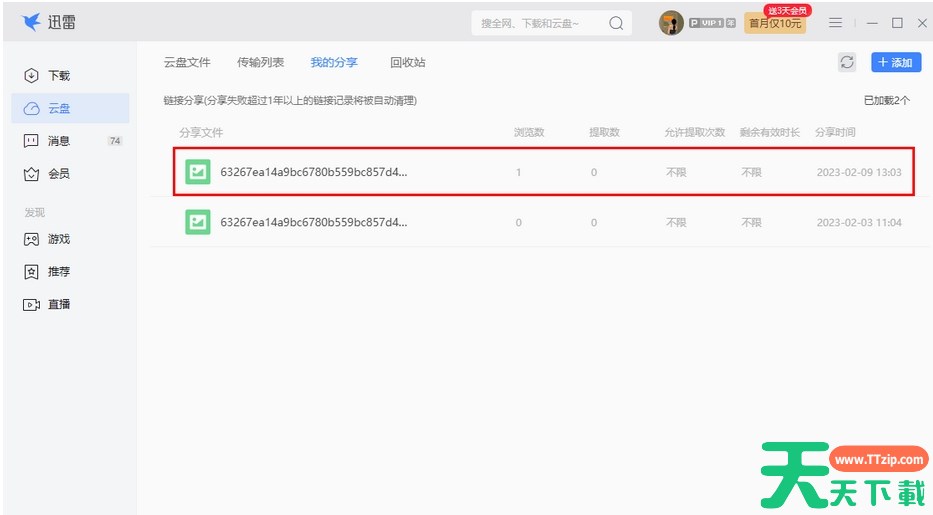This screenshot has height=515, width=933.
Task: Open 直播 in the sidebar
Action: pyautogui.click(x=59, y=304)
